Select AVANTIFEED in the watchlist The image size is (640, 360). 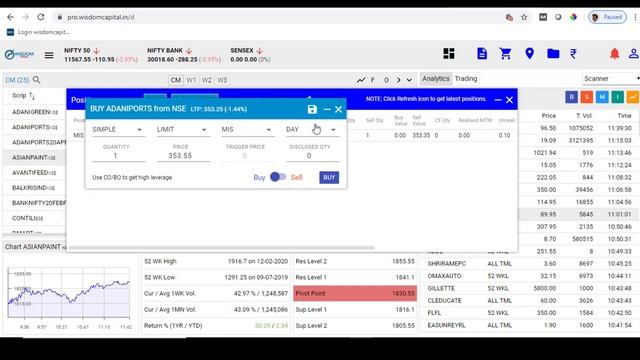coord(35,173)
